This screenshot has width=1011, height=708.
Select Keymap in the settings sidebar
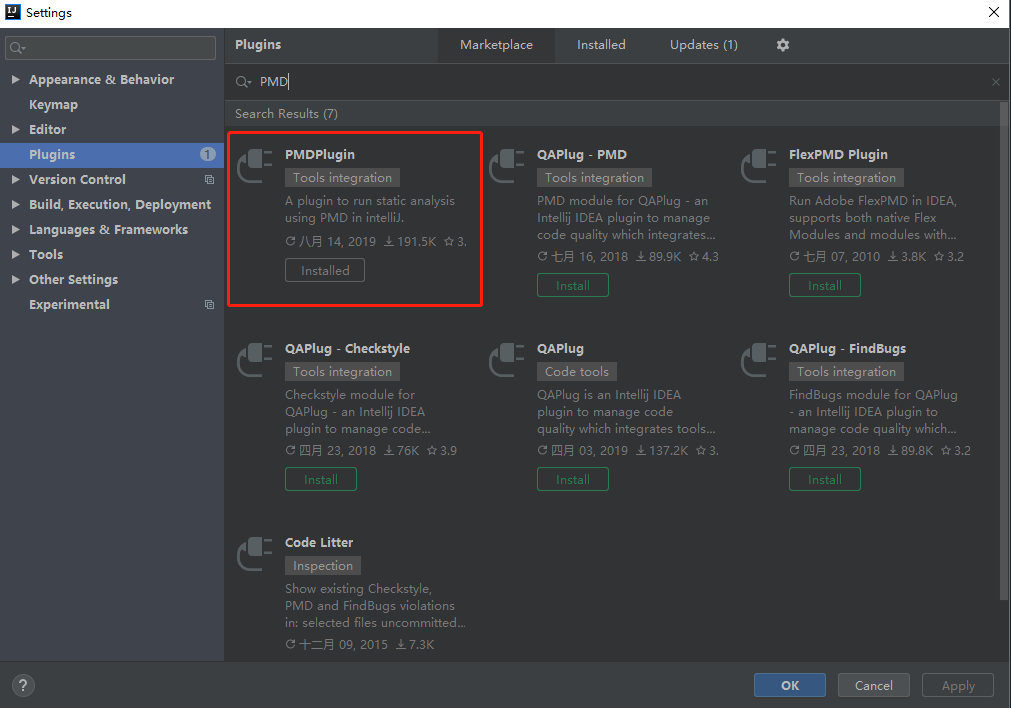click(x=53, y=104)
